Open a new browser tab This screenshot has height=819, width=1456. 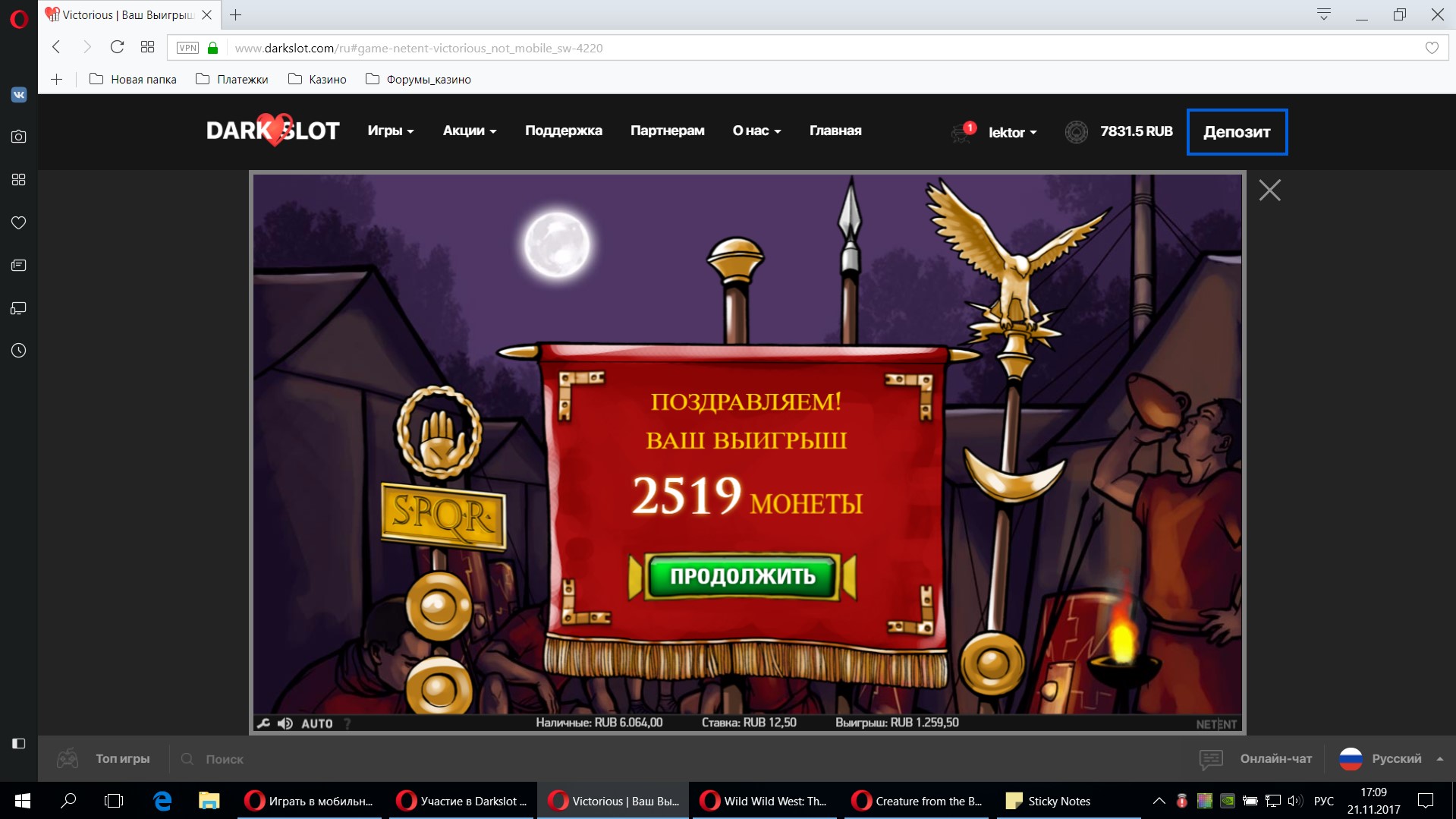236,14
